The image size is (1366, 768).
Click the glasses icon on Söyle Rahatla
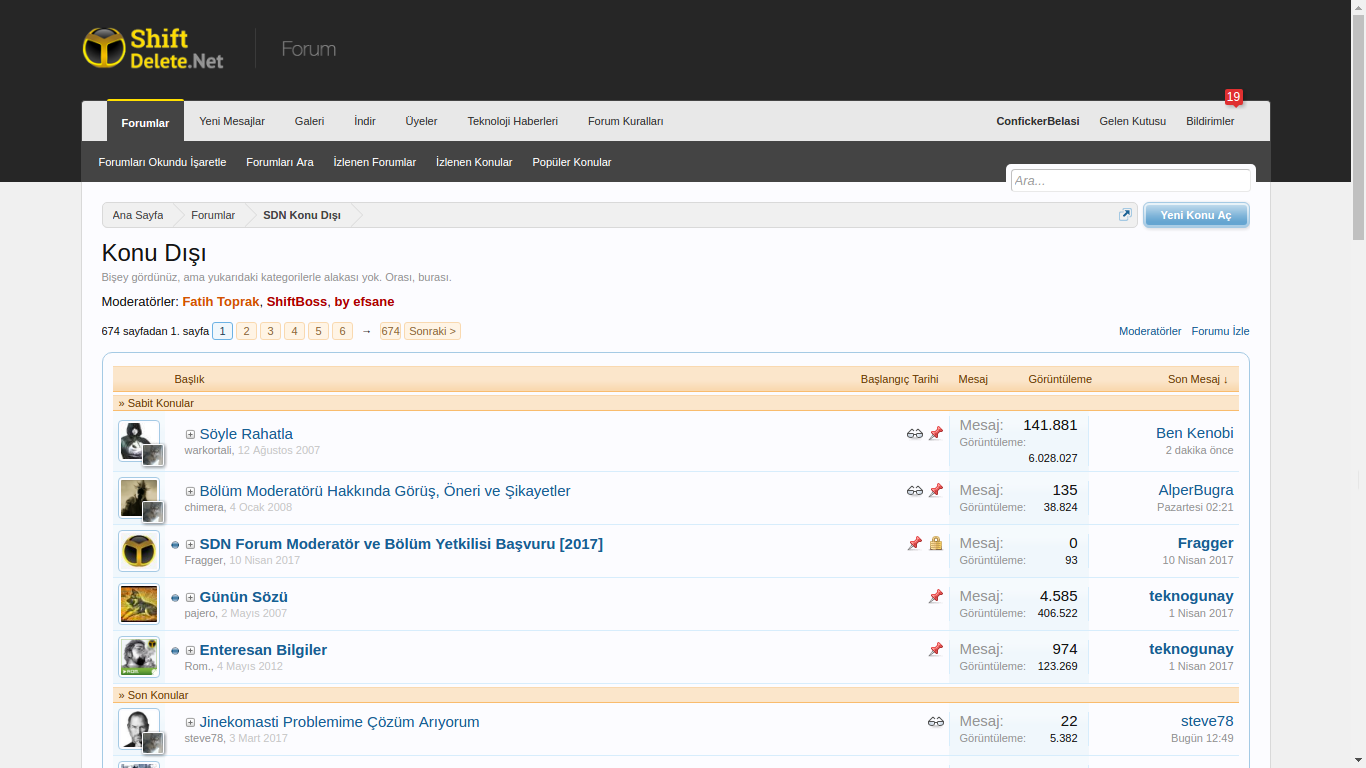click(915, 434)
